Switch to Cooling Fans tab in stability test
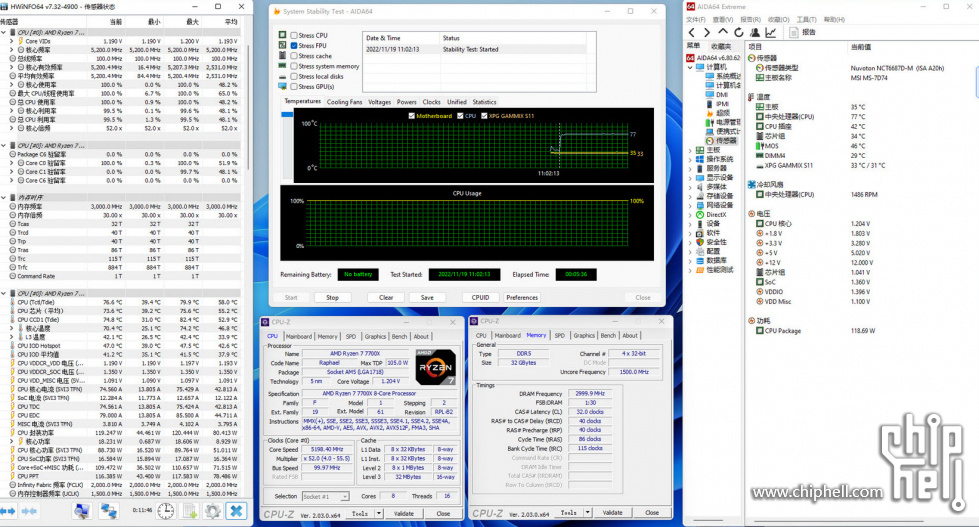This screenshot has height=527, width=979. tap(344, 102)
